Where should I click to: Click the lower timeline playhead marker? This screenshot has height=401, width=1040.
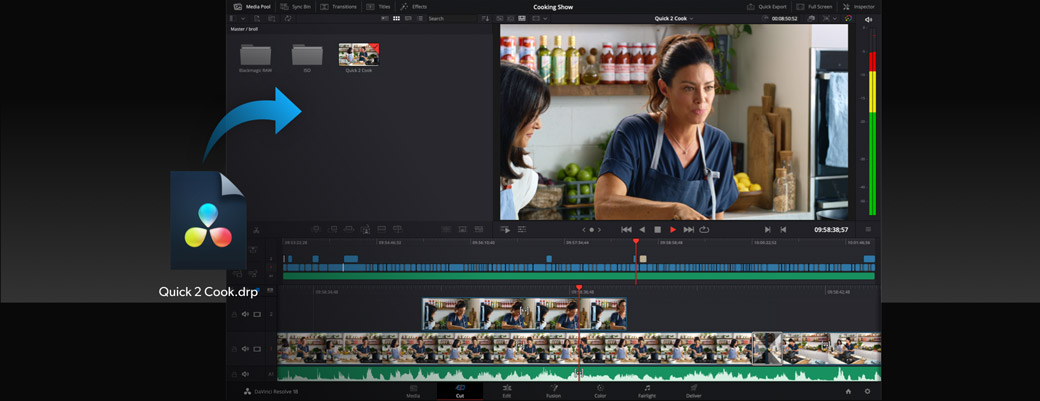point(578,288)
